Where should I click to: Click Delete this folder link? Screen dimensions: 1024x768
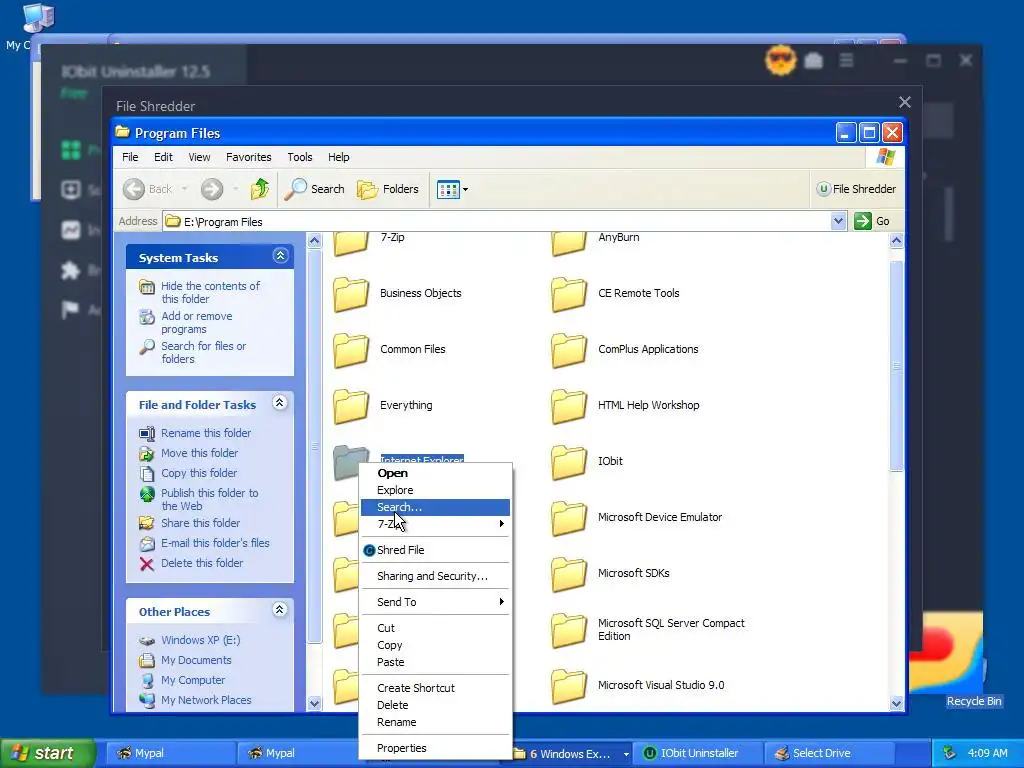click(x=202, y=564)
